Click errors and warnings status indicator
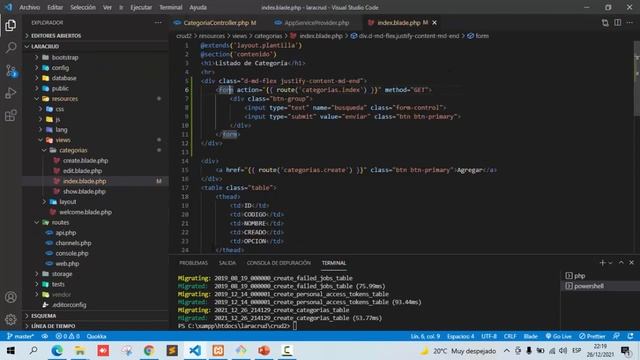The width and height of the screenshot is (640, 360). click(68, 336)
